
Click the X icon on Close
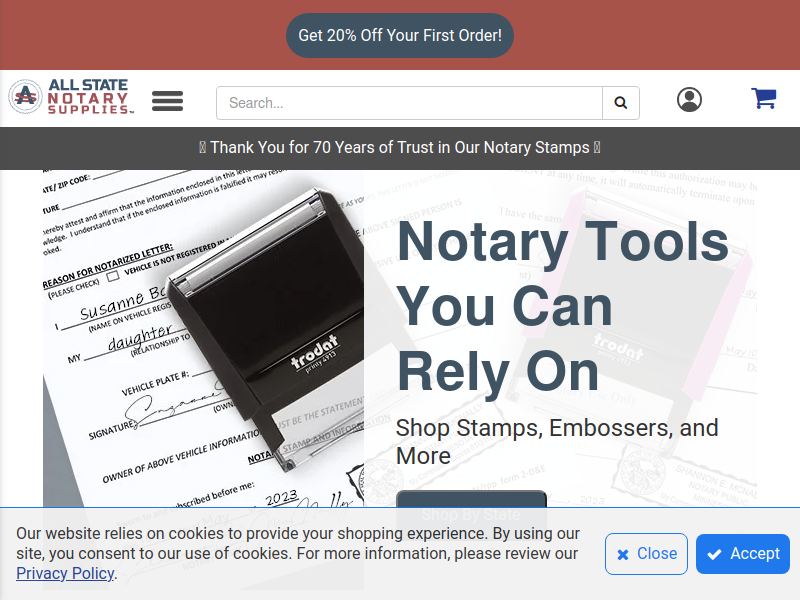622,555
